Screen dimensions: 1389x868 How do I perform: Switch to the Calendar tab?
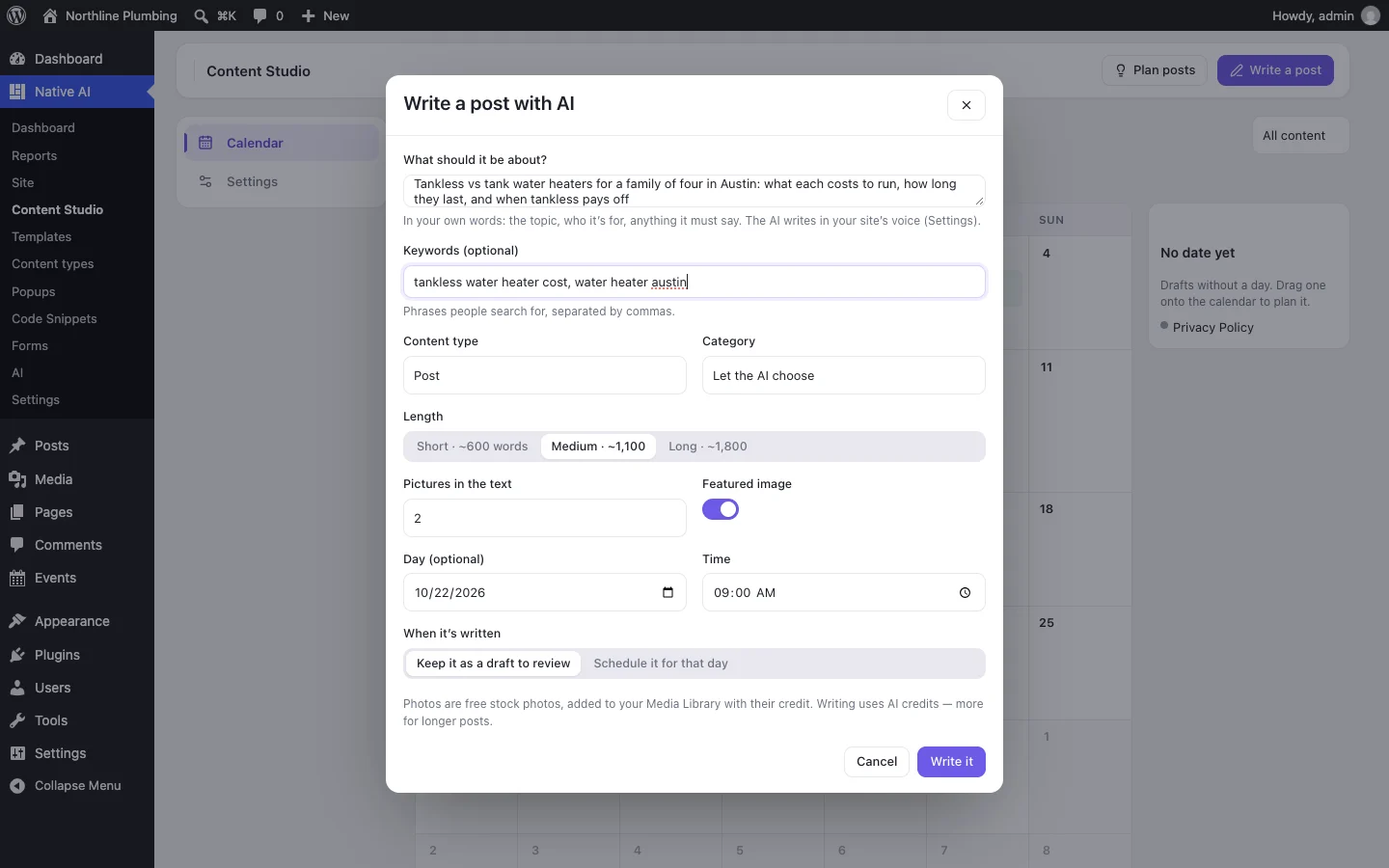[282, 143]
